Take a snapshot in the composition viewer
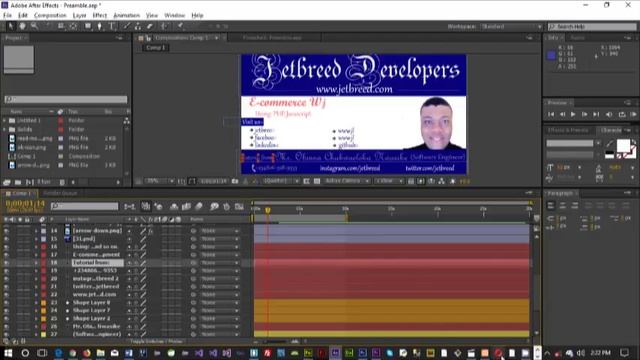 click(235, 181)
